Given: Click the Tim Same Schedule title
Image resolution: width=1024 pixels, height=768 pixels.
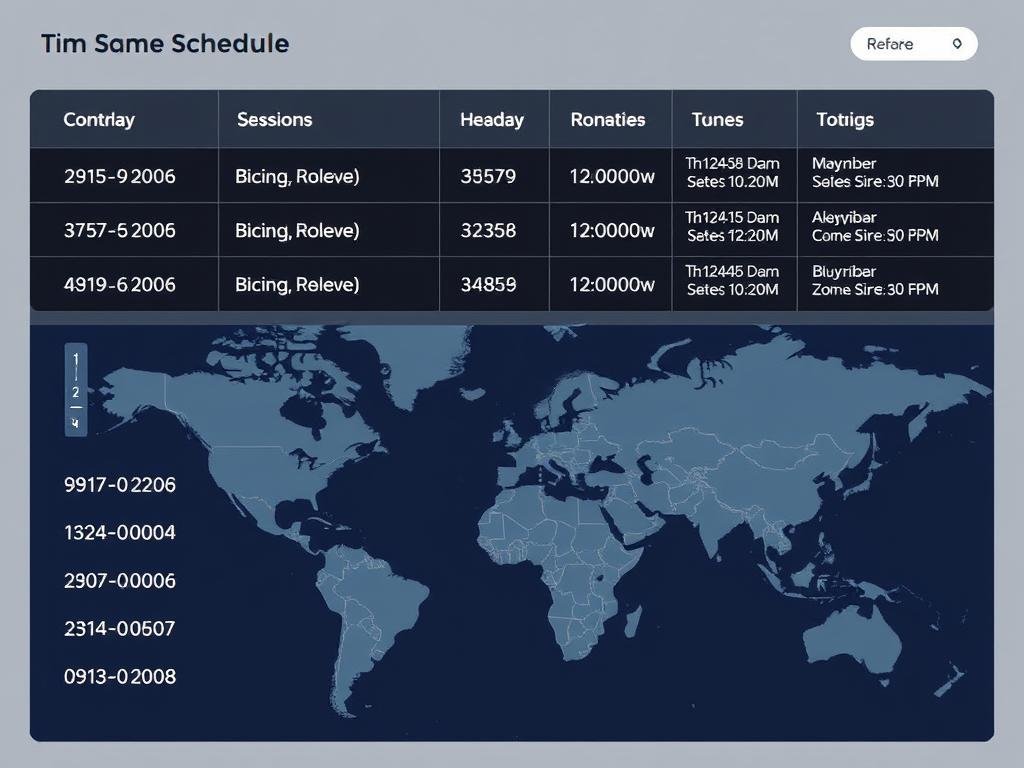Looking at the screenshot, I should point(164,43).
